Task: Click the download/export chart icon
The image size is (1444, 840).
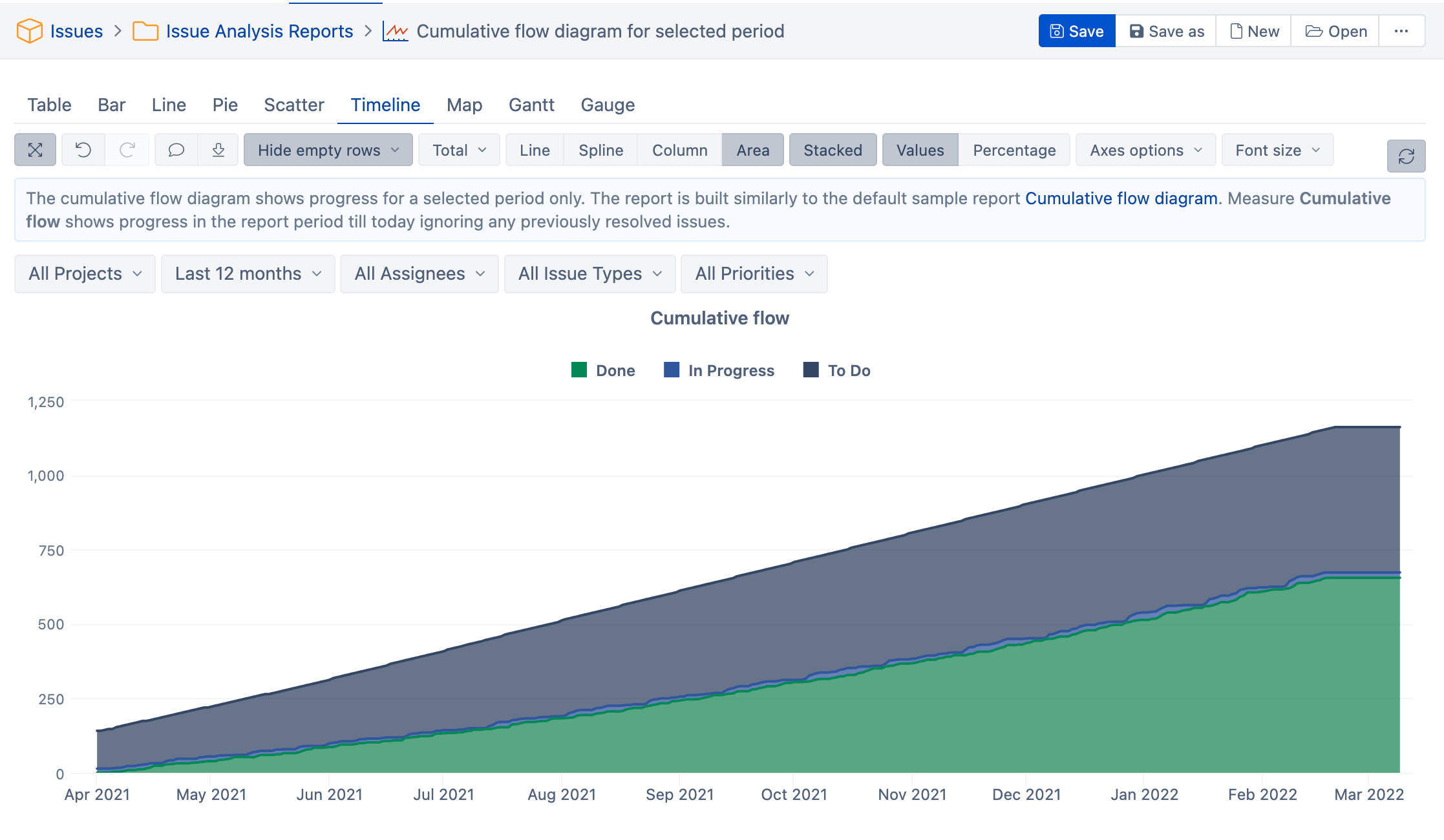Action: coord(218,149)
